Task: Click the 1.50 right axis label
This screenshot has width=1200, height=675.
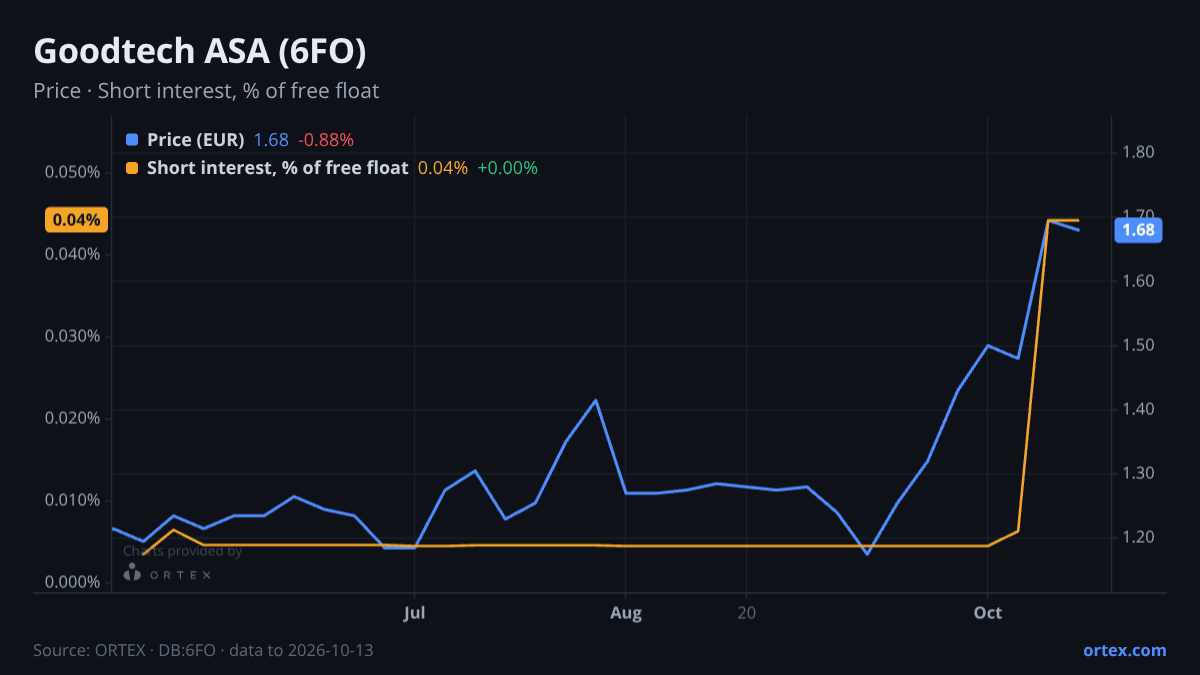Action: pyautogui.click(x=1139, y=345)
